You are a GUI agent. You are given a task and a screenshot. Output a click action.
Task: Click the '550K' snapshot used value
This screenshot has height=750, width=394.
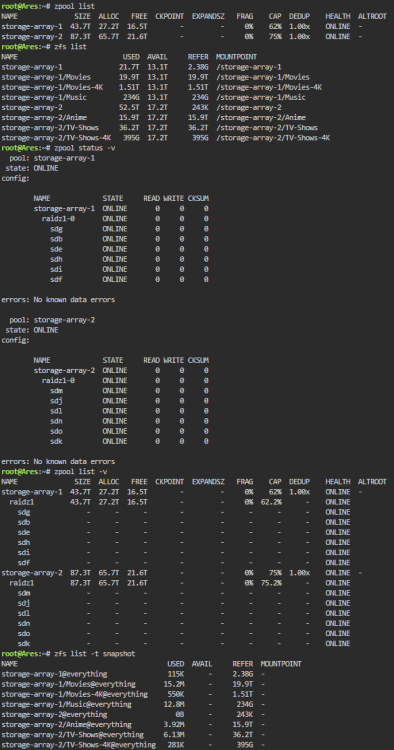tap(176, 694)
